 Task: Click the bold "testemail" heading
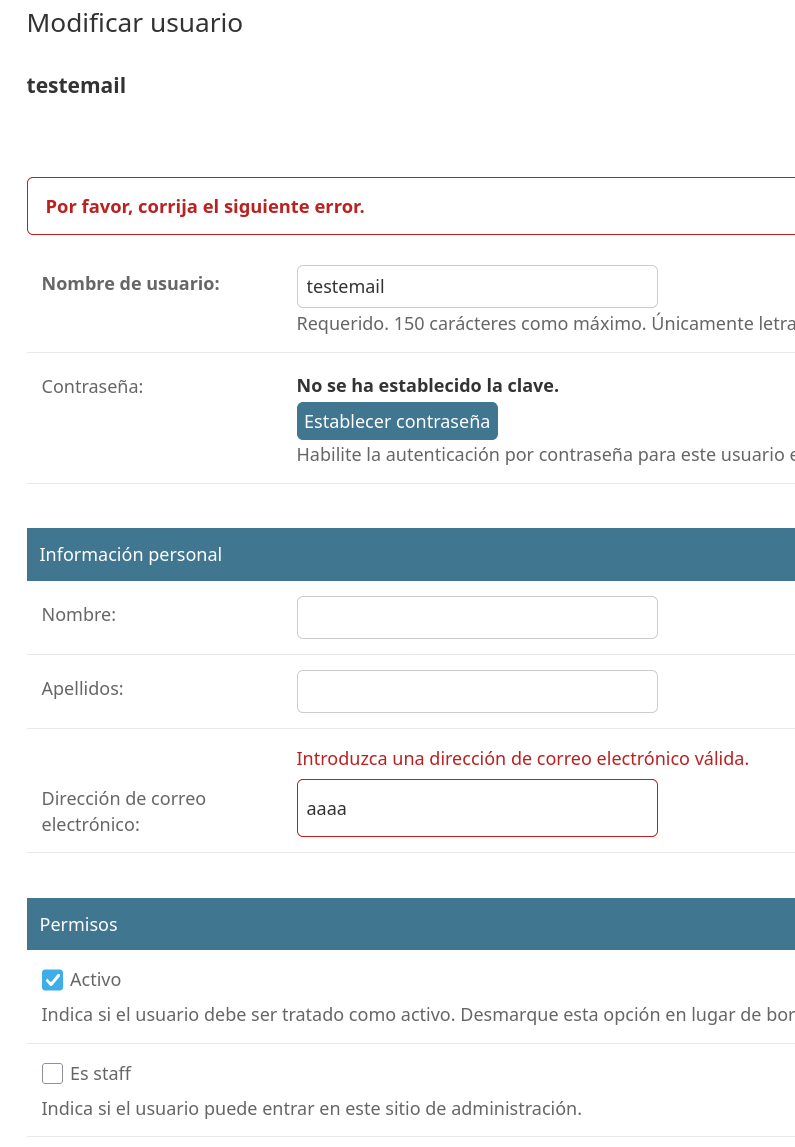(x=76, y=86)
